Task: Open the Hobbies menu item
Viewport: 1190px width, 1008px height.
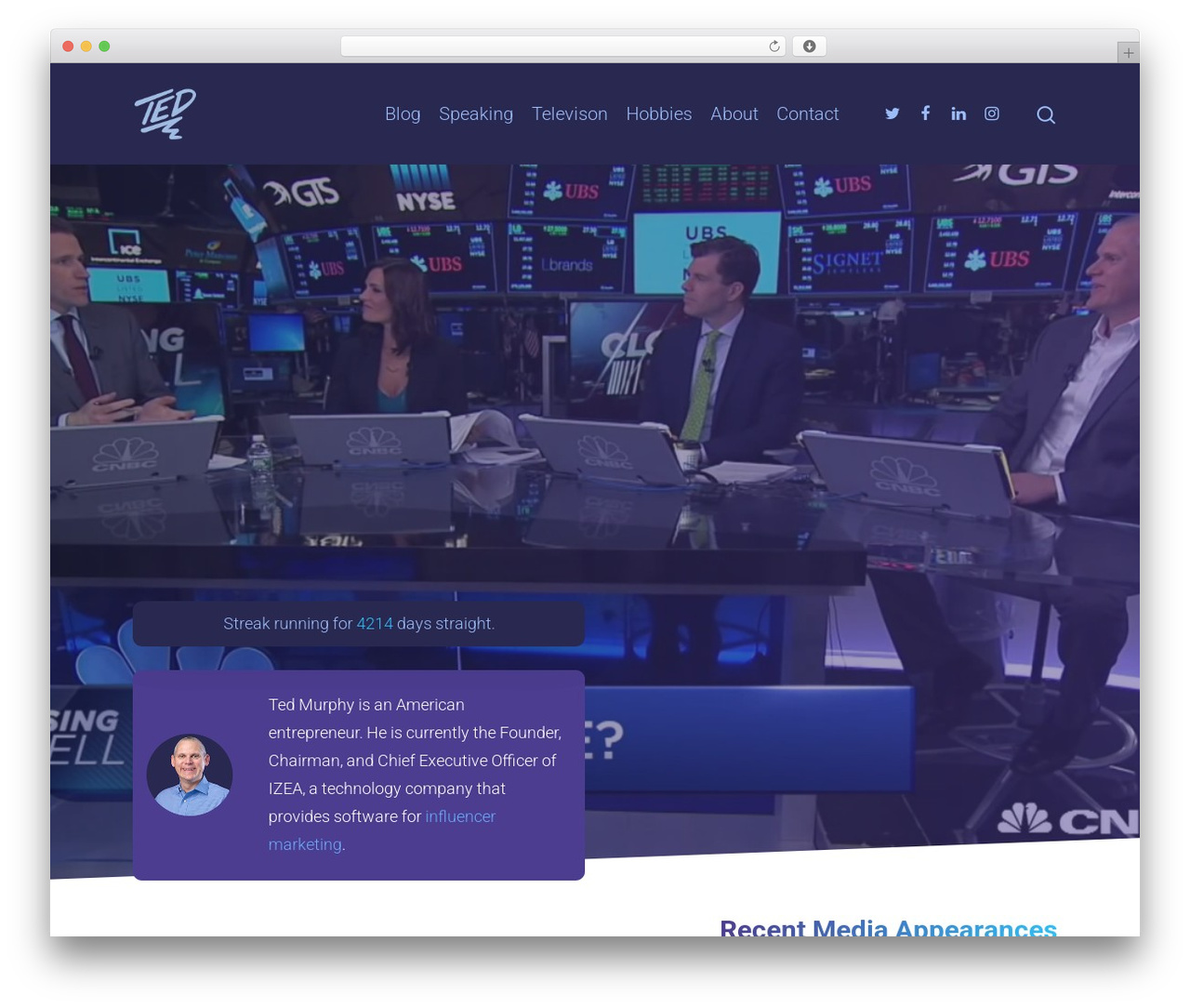Action: tap(659, 113)
